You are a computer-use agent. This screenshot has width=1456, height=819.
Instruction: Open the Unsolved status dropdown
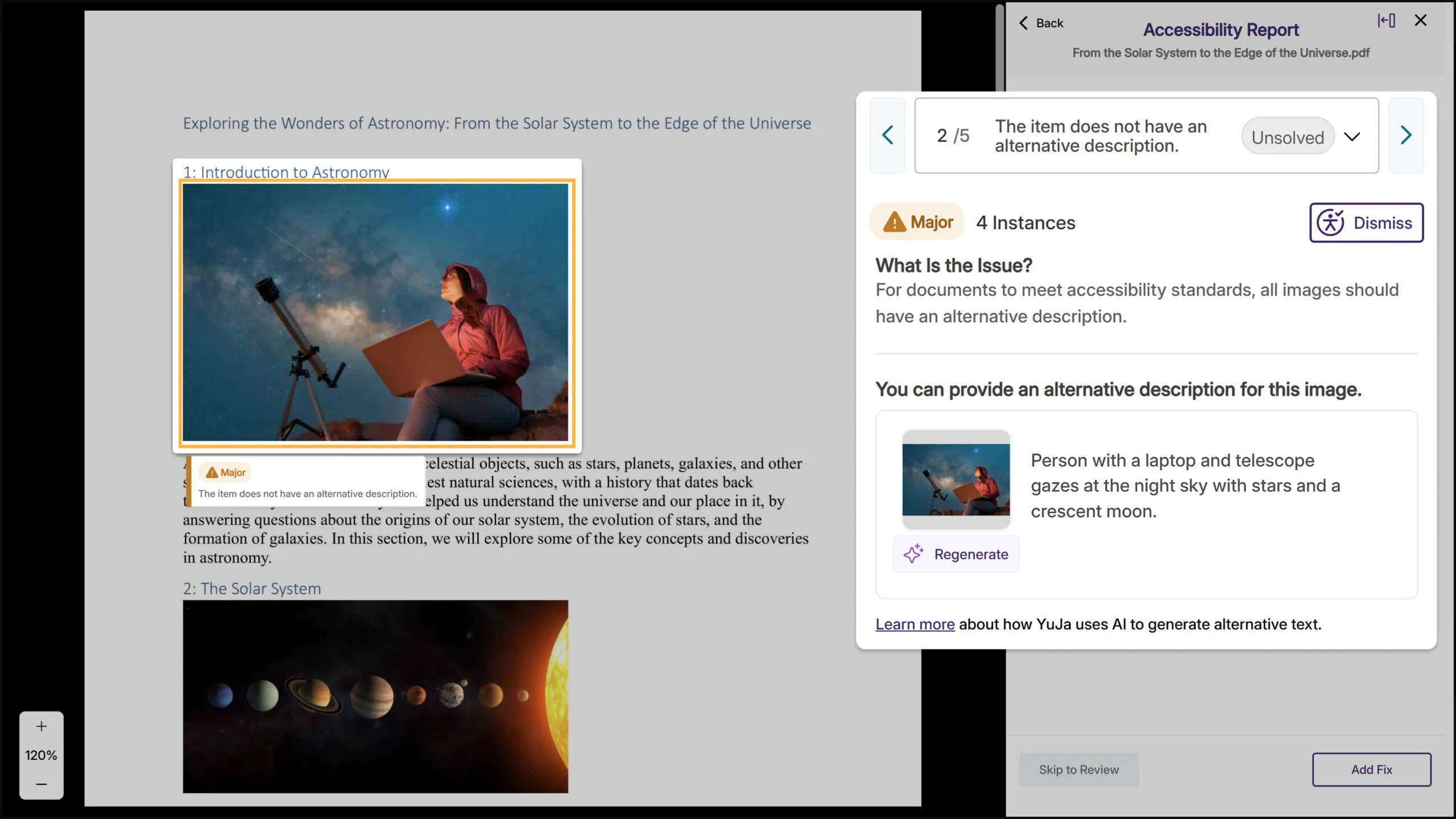[1287, 136]
